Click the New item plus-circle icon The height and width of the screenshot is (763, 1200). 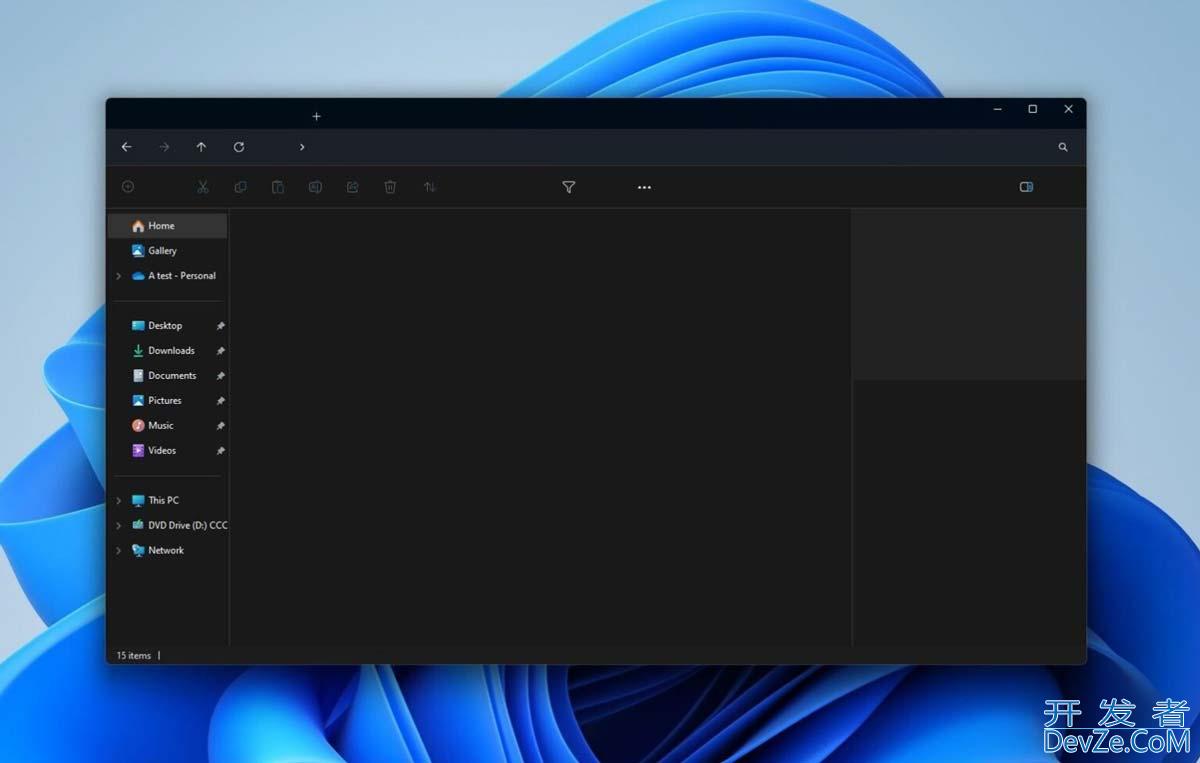pyautogui.click(x=128, y=187)
